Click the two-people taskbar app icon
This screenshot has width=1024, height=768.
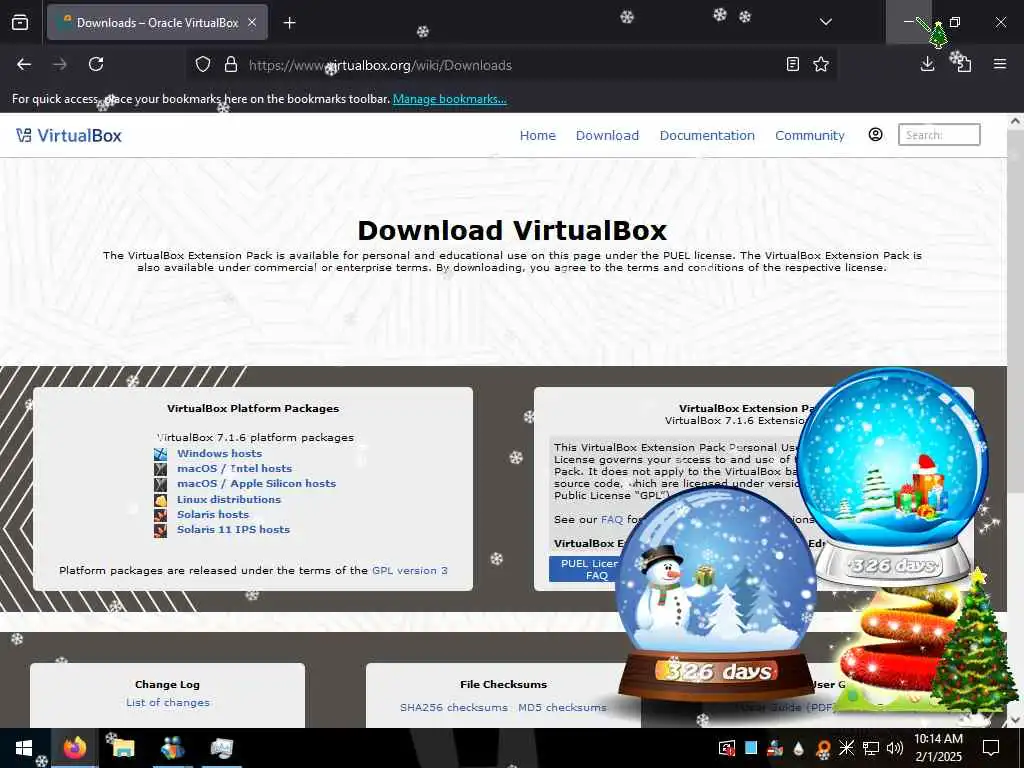coord(172,748)
